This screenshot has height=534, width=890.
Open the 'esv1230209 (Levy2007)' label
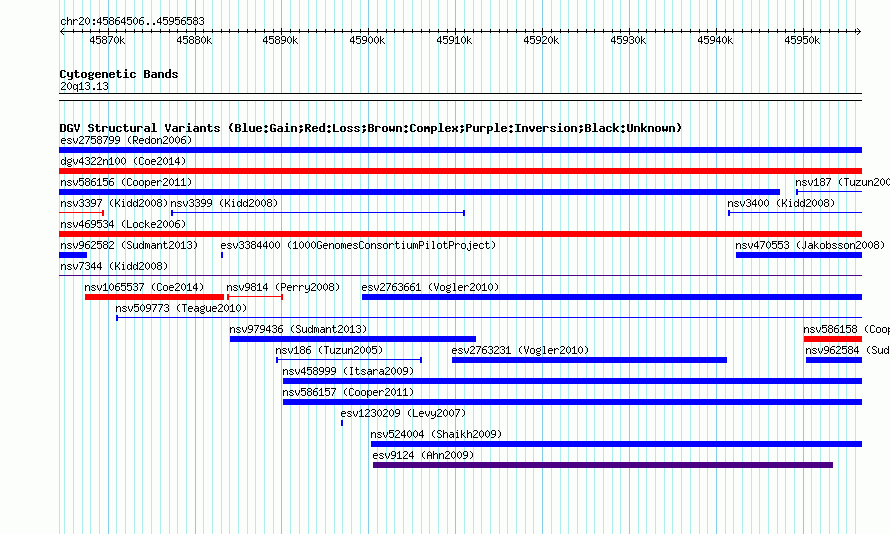click(x=403, y=413)
